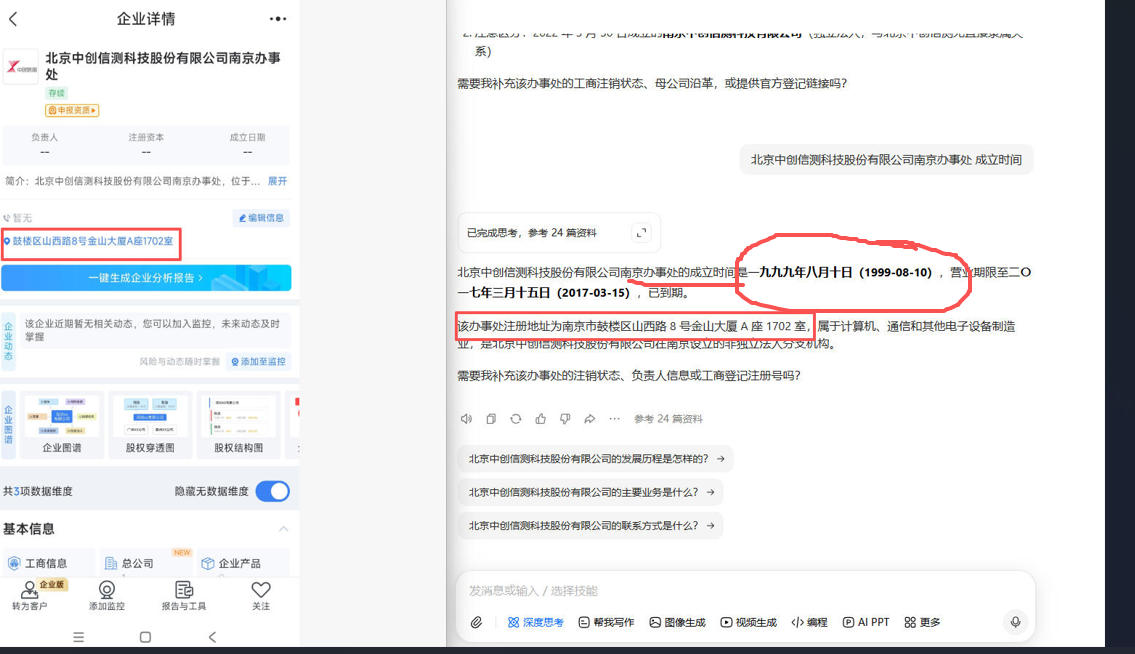This screenshot has width=1135, height=654.
Task: Click the company logo thumbnail
Action: [x=20, y=67]
